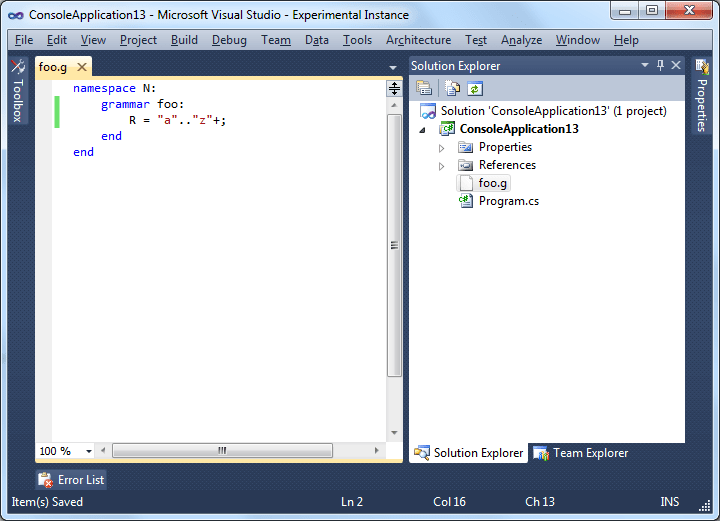Open the Analyze menu
720x521 pixels.
(521, 40)
